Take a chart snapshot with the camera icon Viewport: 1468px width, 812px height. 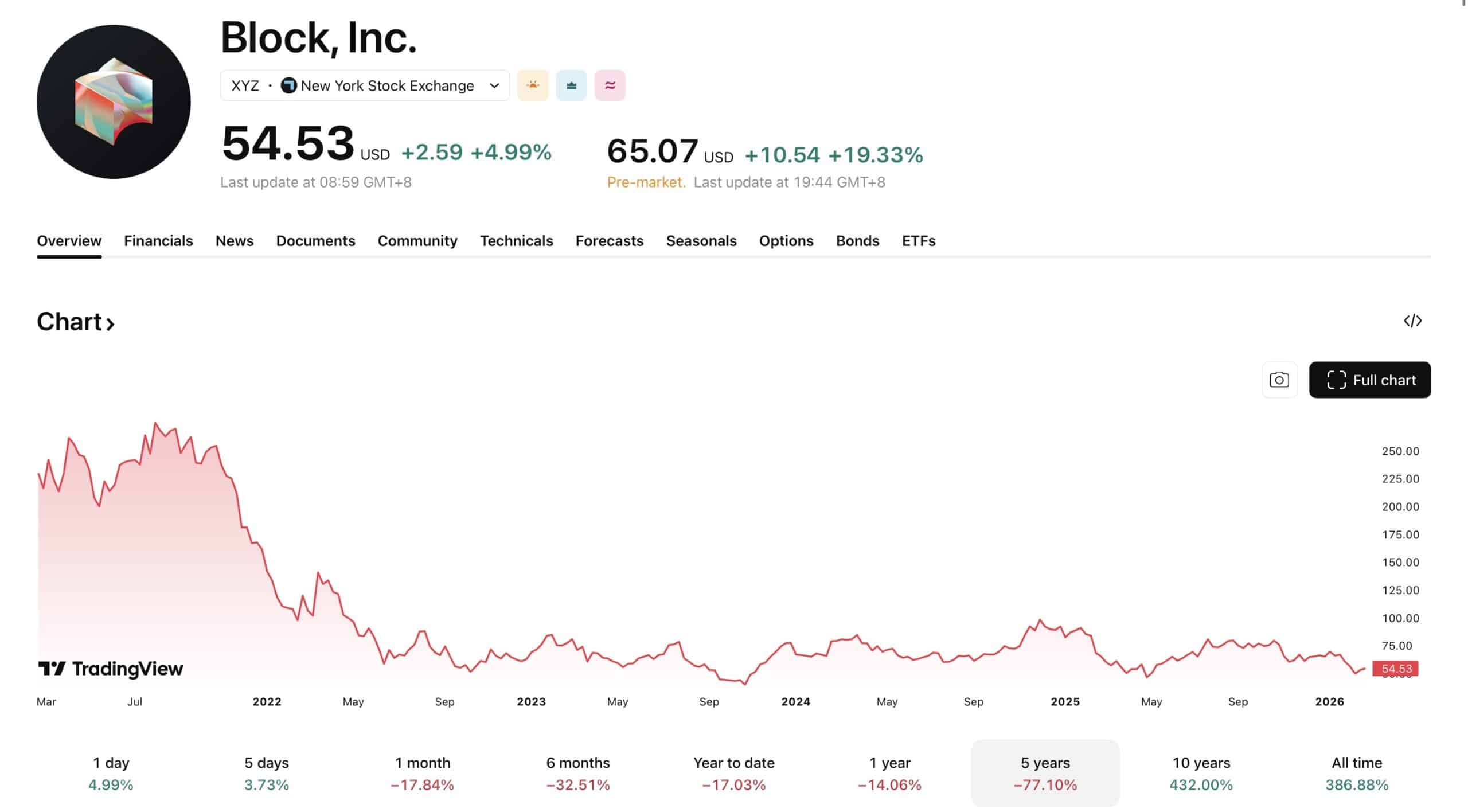[1279, 380]
